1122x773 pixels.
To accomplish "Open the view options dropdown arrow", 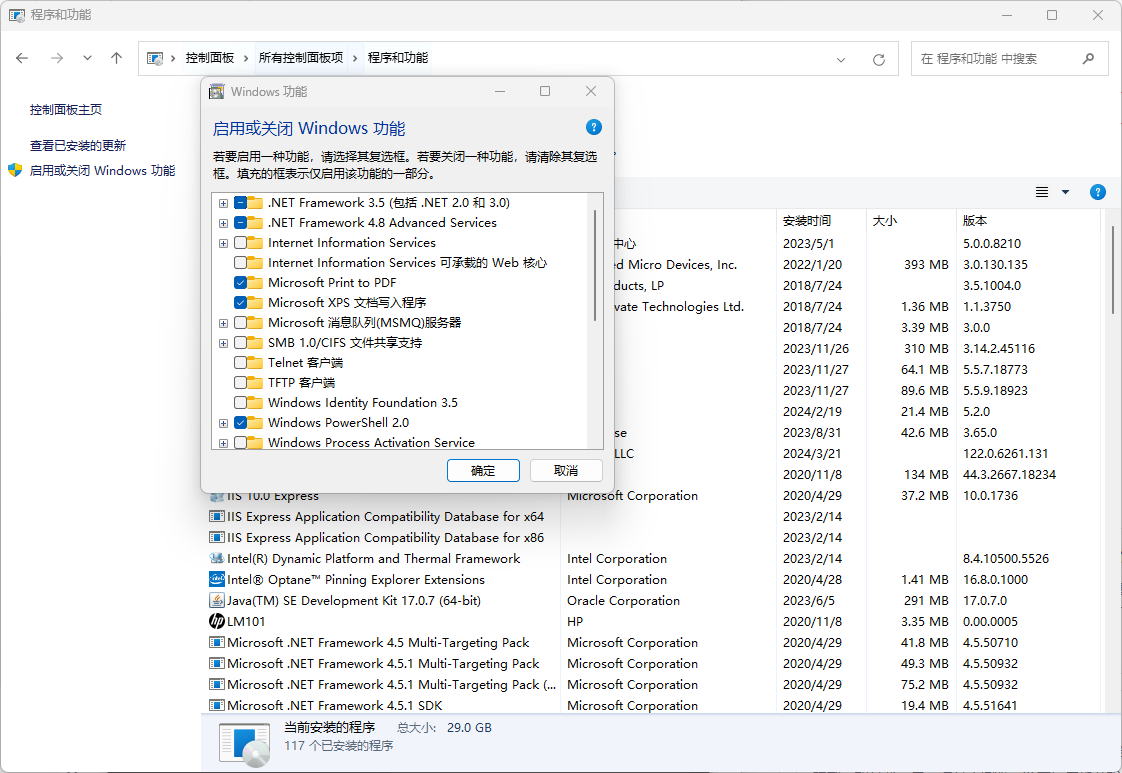I will click(x=1065, y=192).
